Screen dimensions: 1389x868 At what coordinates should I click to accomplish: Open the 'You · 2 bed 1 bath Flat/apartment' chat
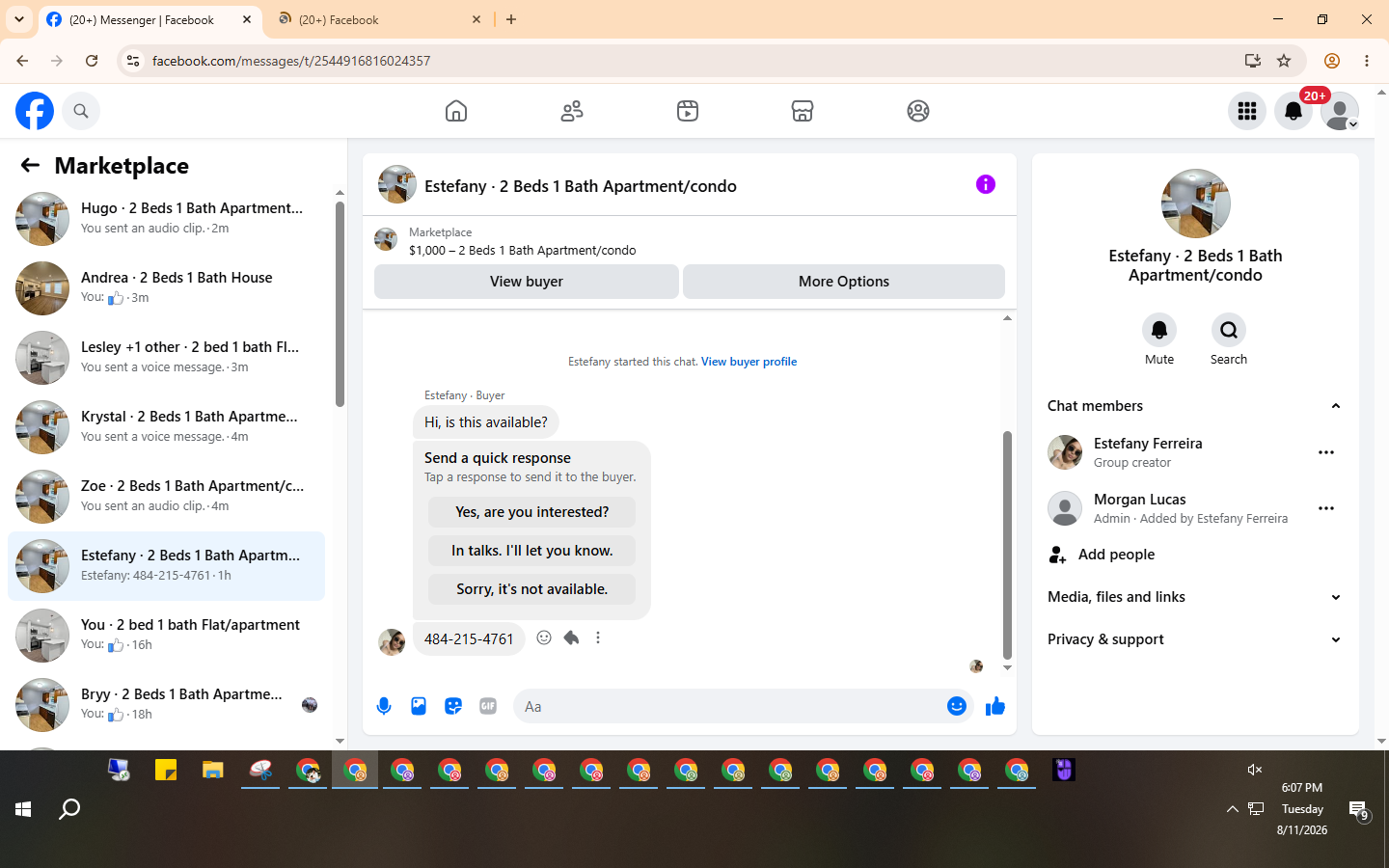(x=166, y=635)
